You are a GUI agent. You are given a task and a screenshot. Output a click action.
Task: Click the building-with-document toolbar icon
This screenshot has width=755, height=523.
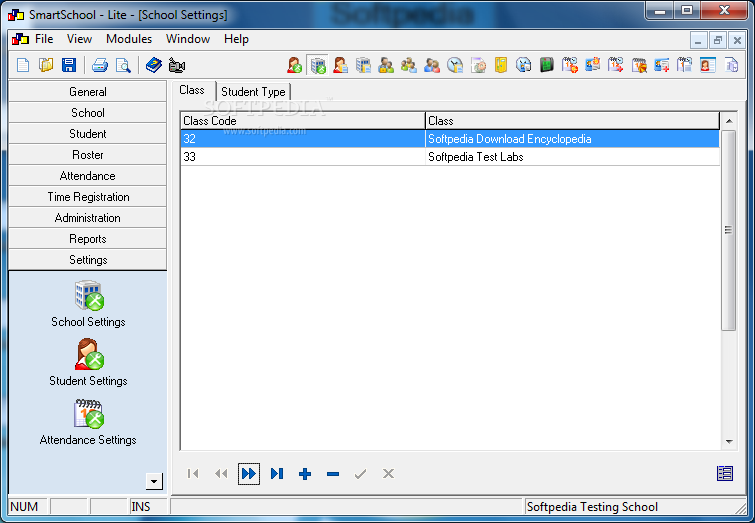pos(364,65)
